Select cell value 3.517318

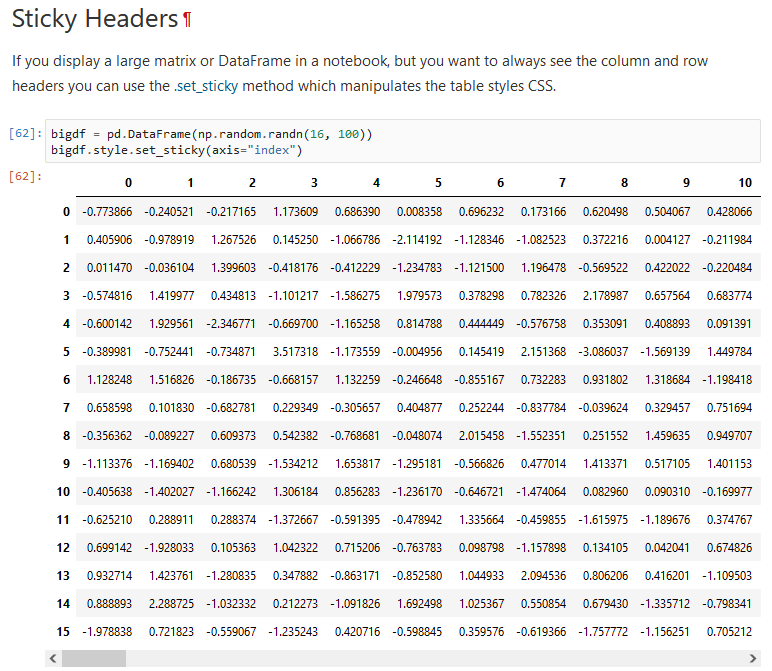295,352
